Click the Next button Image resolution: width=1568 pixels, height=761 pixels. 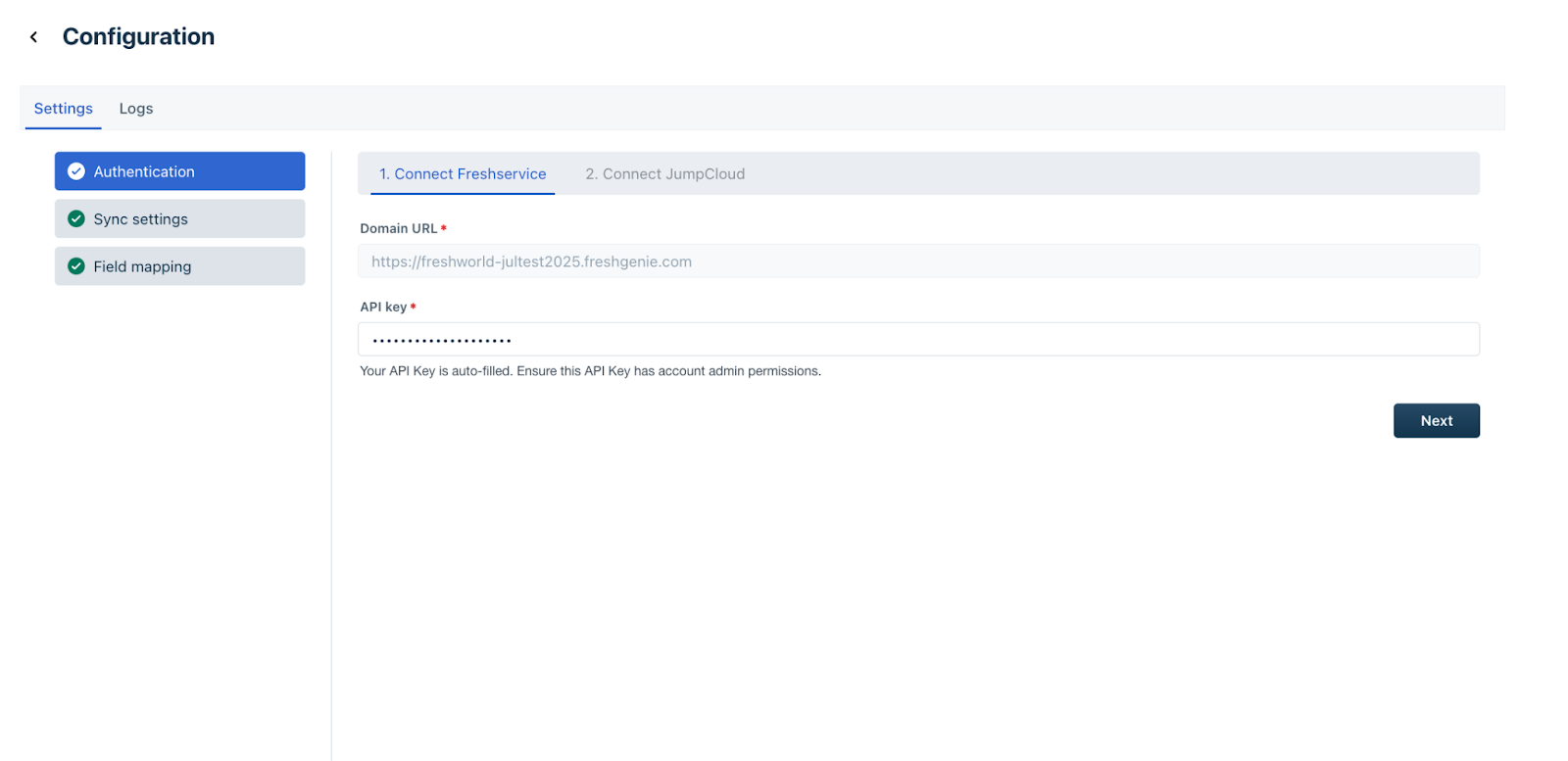[1437, 421]
